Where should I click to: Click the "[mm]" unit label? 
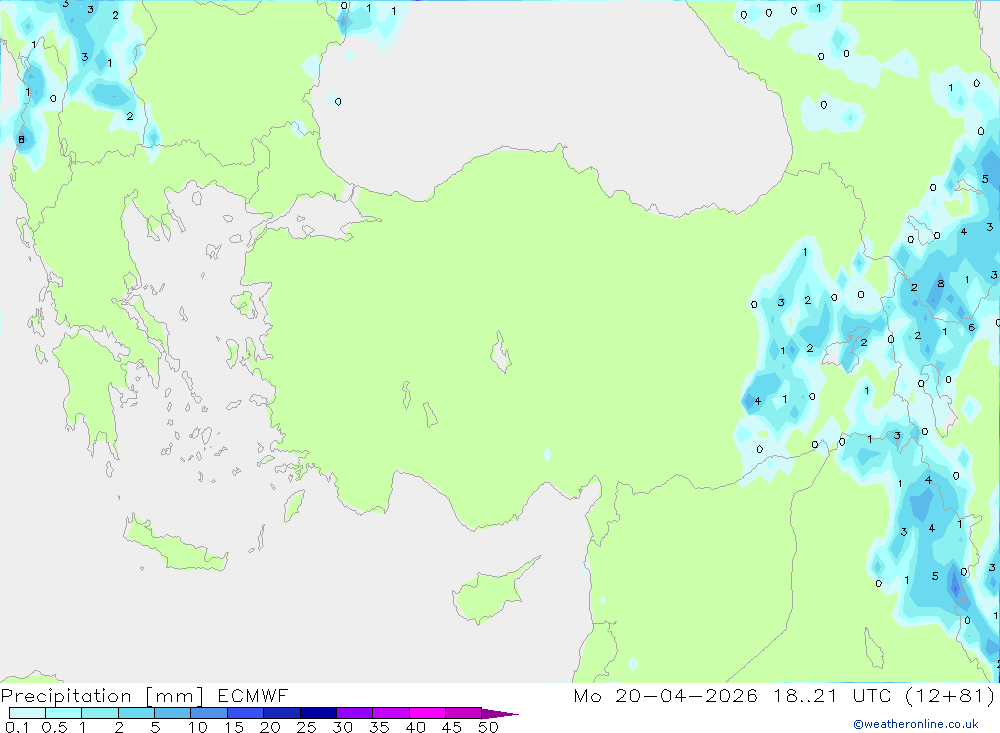click(174, 696)
